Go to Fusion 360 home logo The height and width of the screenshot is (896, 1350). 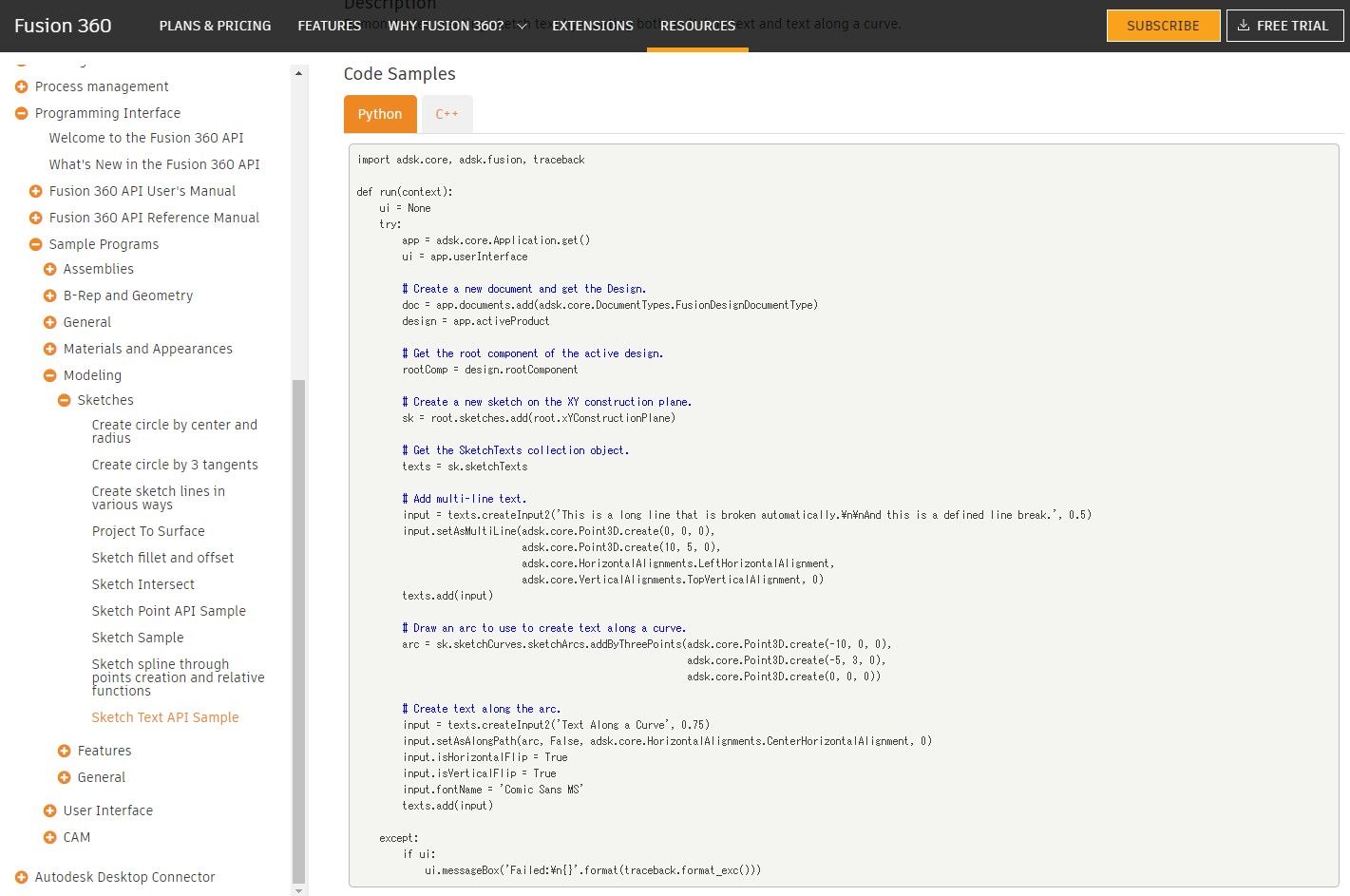(x=63, y=26)
